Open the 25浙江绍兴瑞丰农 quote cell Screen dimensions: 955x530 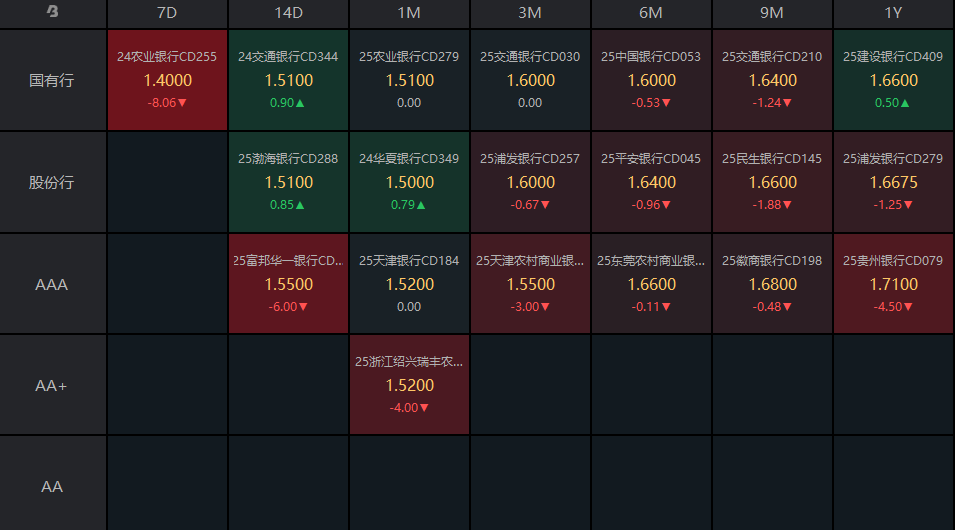click(409, 385)
